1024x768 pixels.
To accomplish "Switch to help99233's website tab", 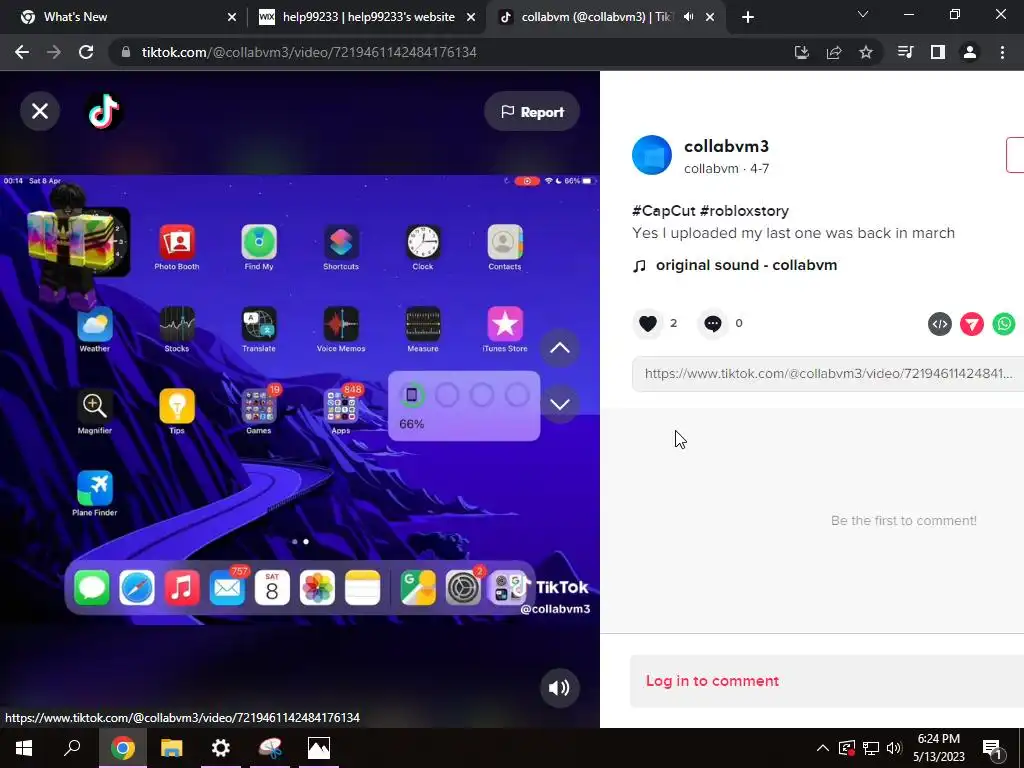I will tap(368, 17).
